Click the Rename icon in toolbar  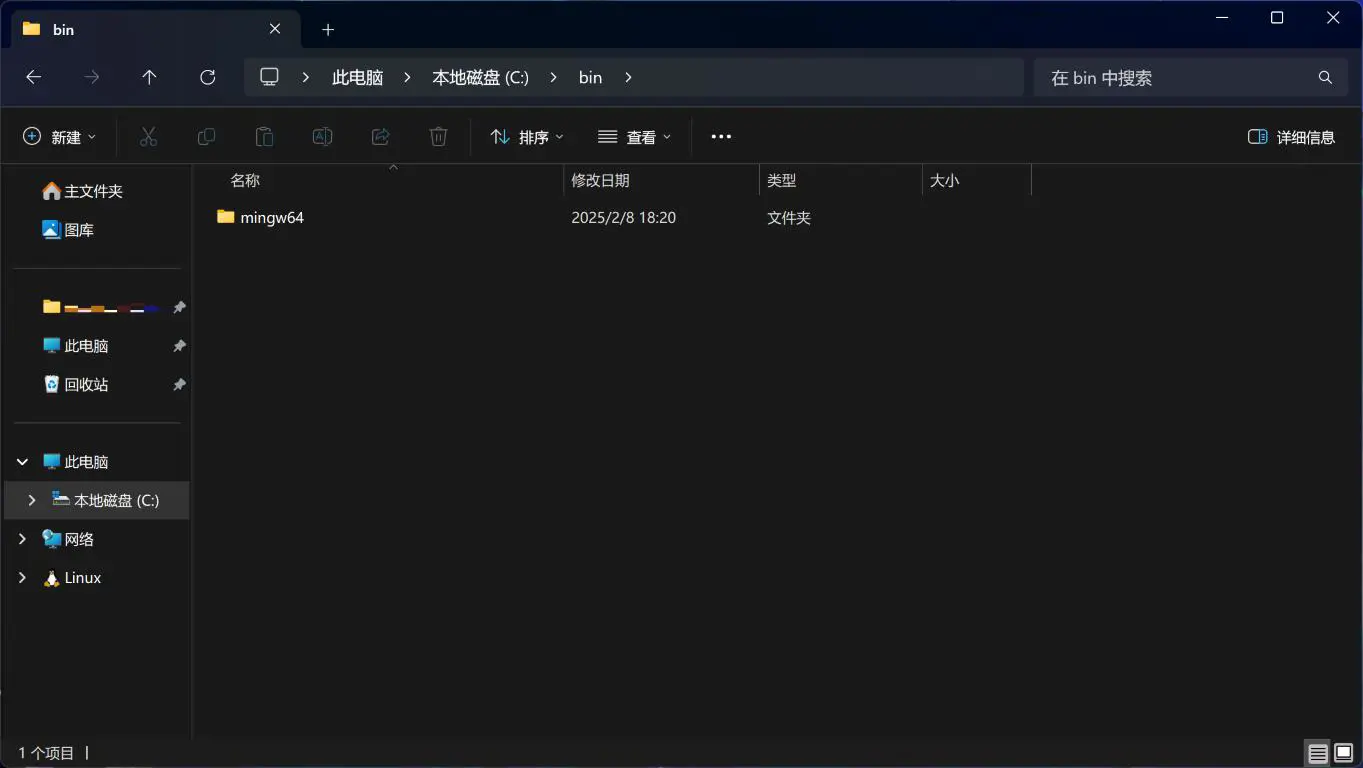[x=322, y=137]
